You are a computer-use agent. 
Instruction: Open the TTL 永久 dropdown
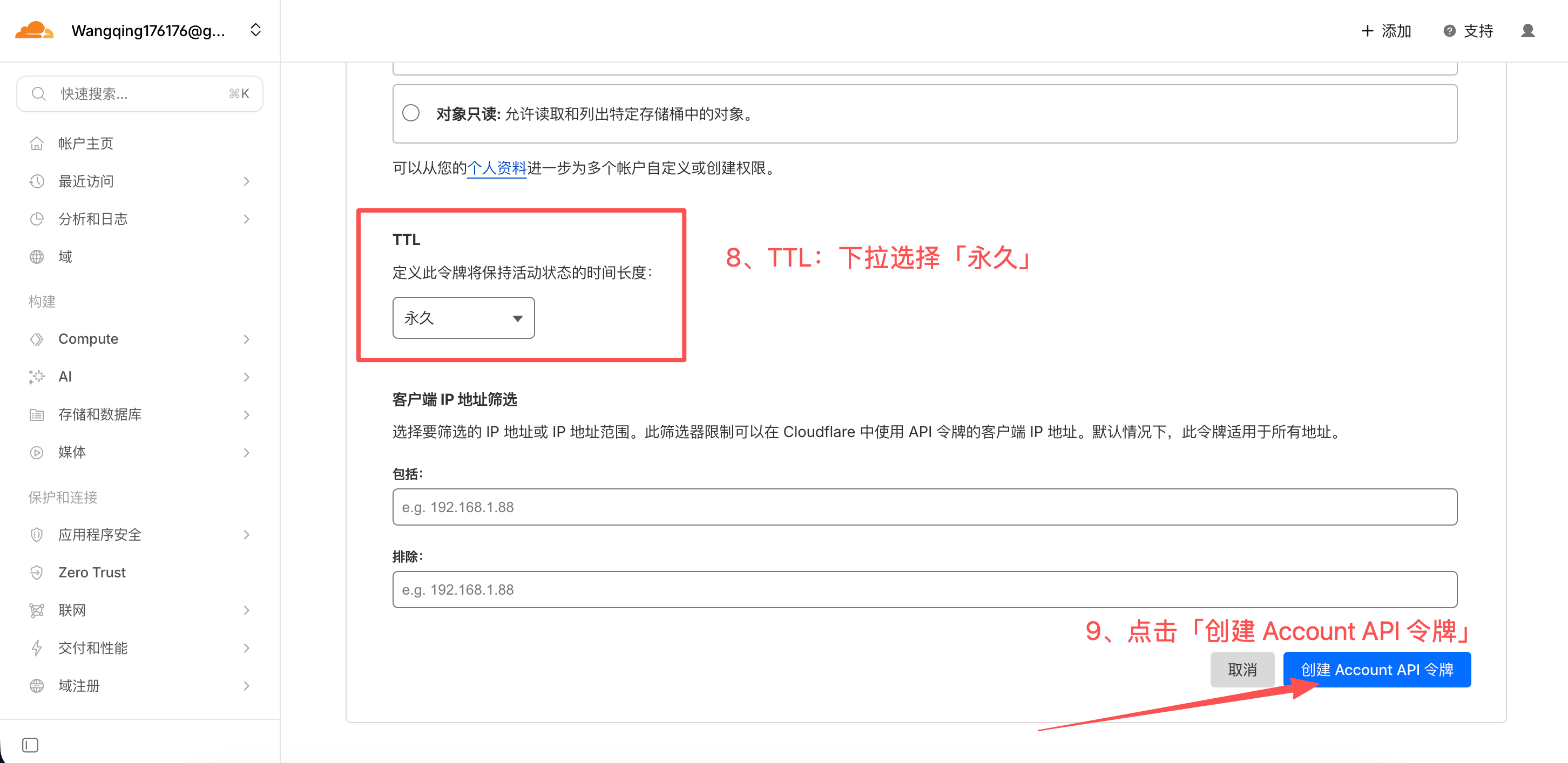tap(463, 318)
